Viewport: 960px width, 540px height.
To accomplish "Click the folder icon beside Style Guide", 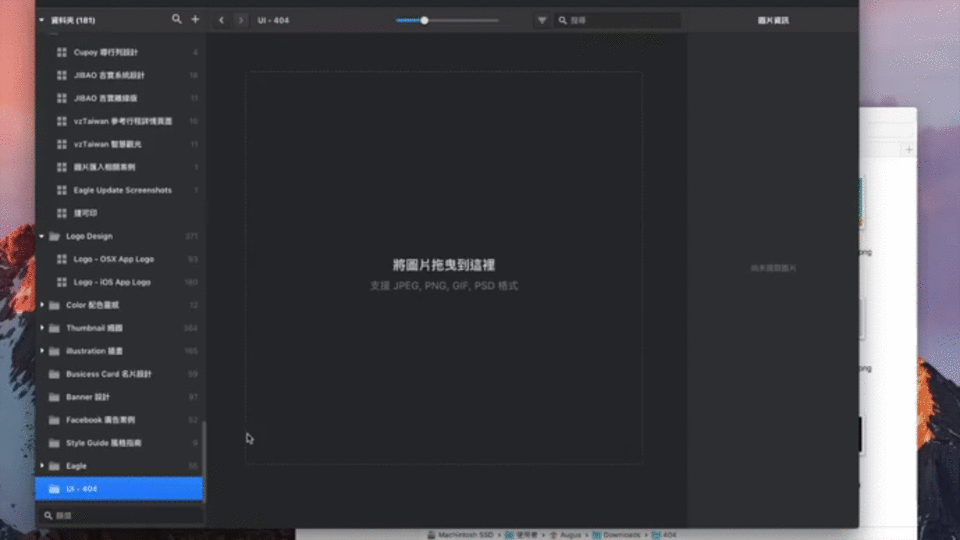I will (x=54, y=443).
